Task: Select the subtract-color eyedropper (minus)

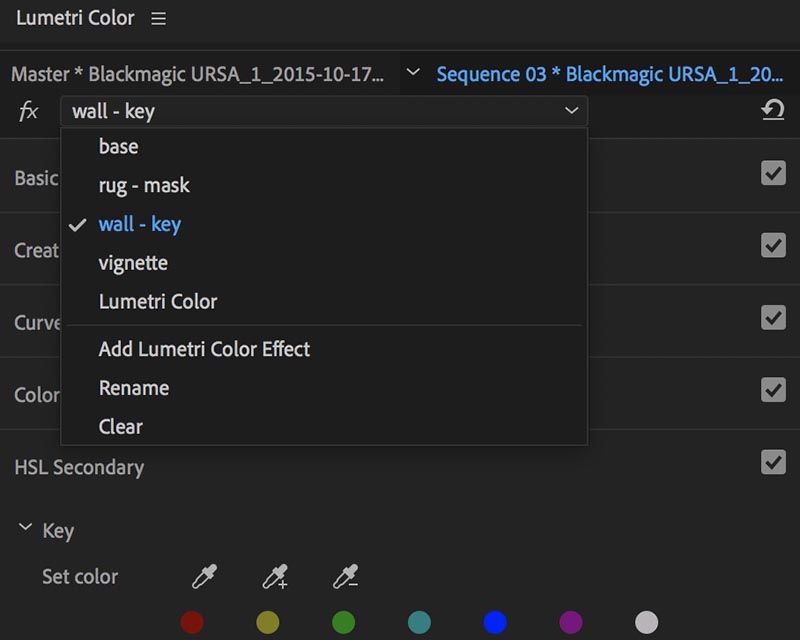Action: tap(345, 577)
